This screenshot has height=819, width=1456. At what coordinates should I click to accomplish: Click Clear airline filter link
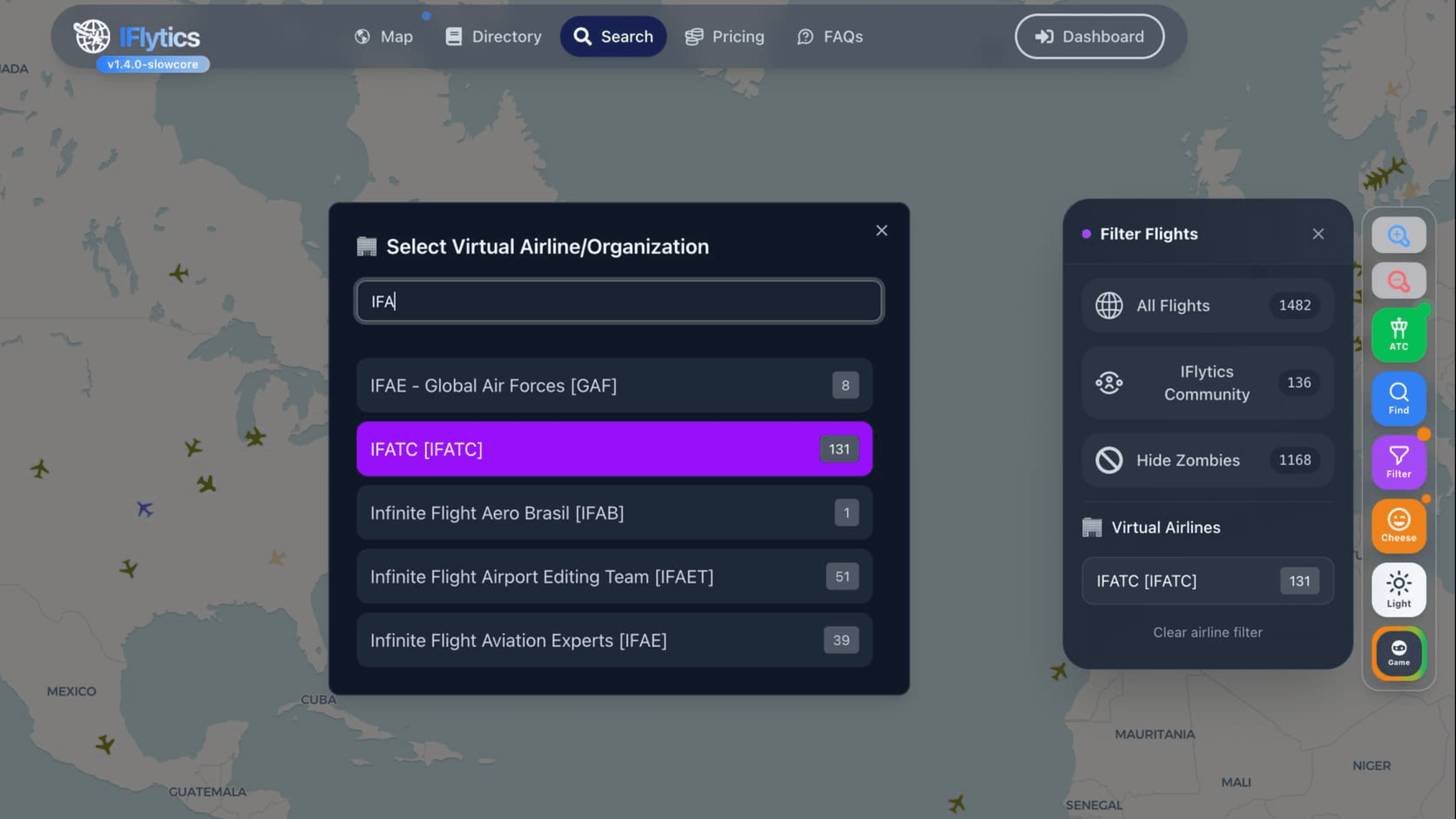tap(1207, 632)
